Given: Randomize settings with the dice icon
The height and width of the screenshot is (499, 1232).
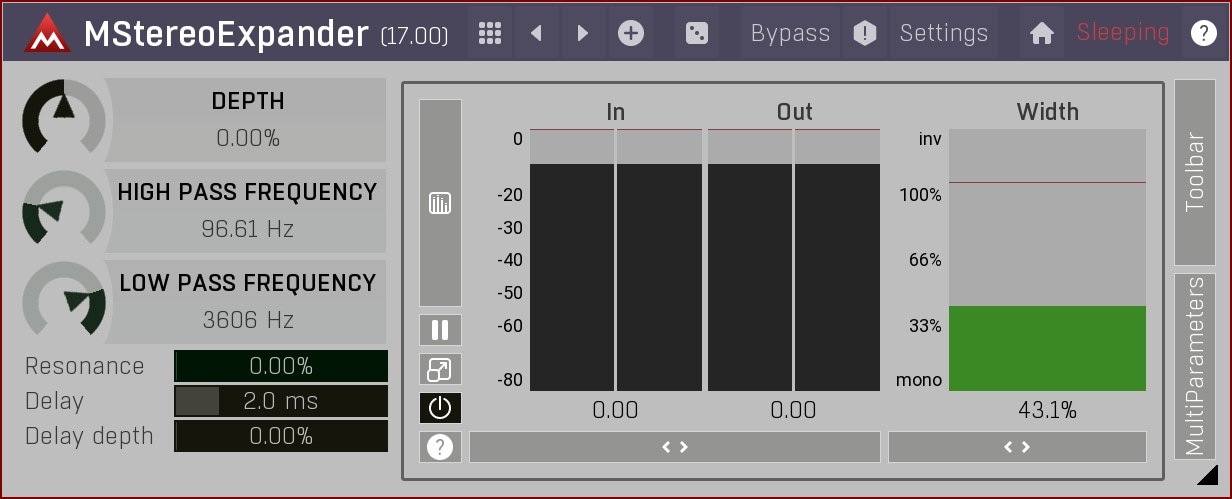Looking at the screenshot, I should coord(696,33).
